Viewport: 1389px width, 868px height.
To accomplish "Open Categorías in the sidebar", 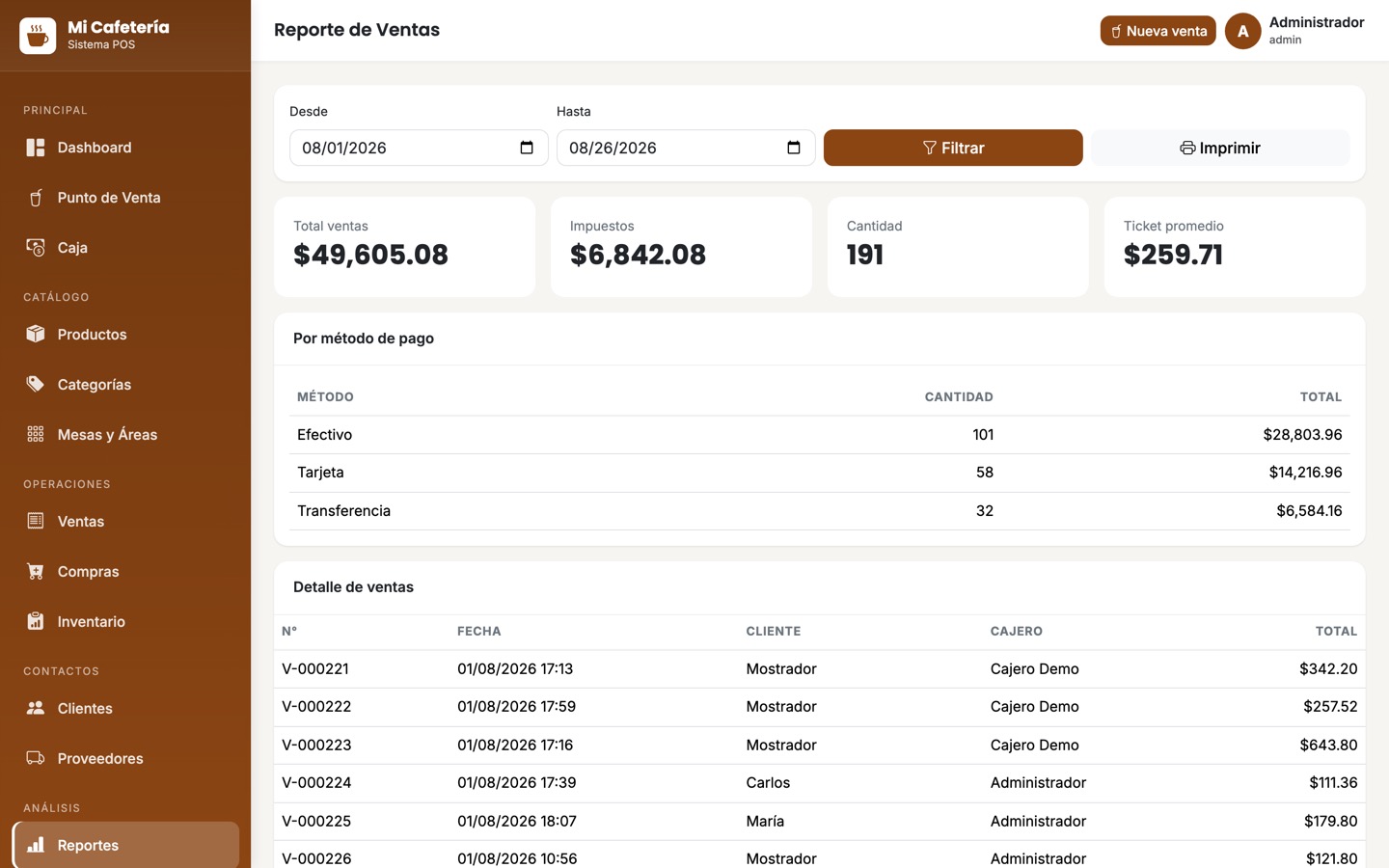I will 125,384.
